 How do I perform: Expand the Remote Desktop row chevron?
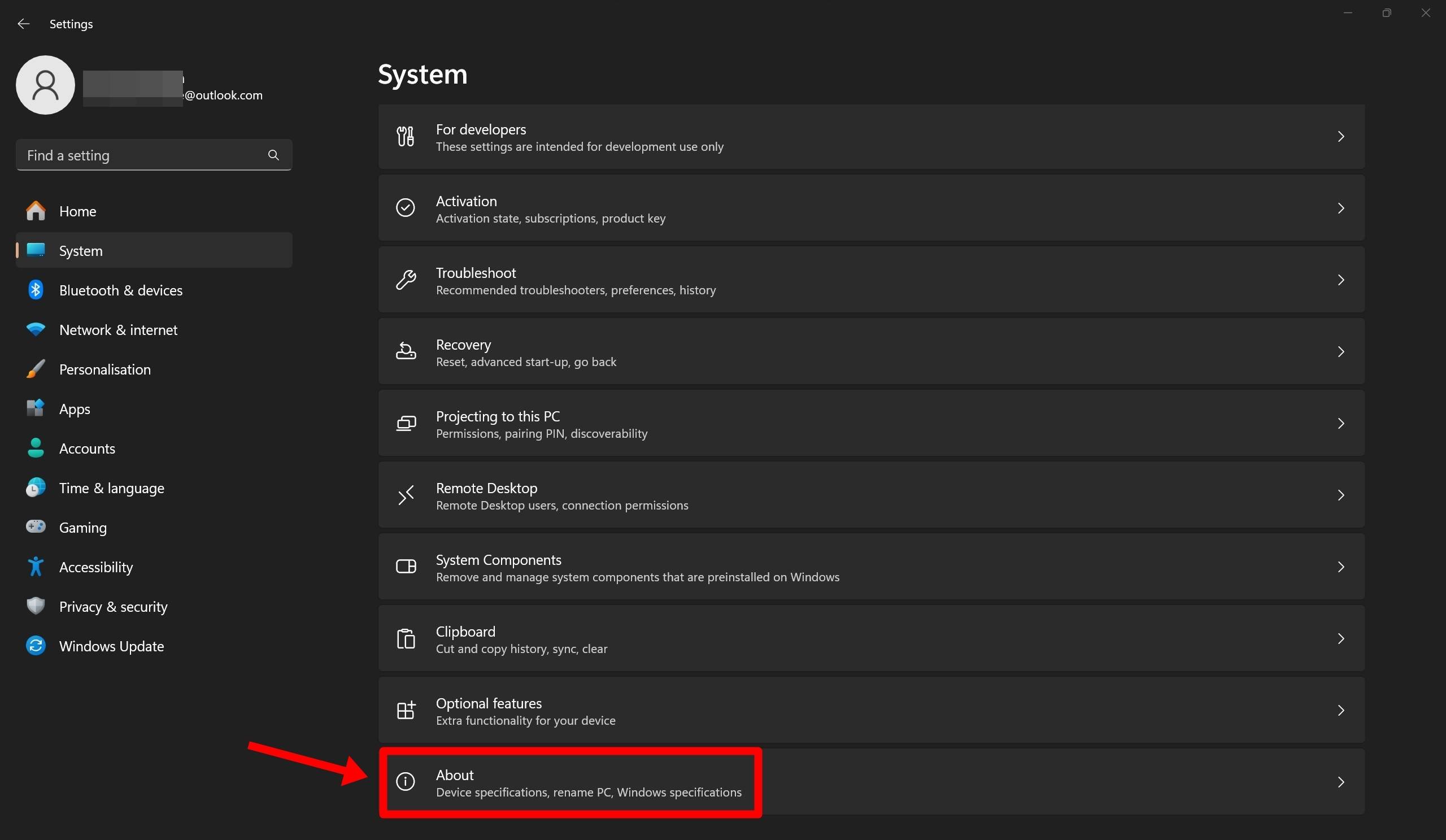1341,495
